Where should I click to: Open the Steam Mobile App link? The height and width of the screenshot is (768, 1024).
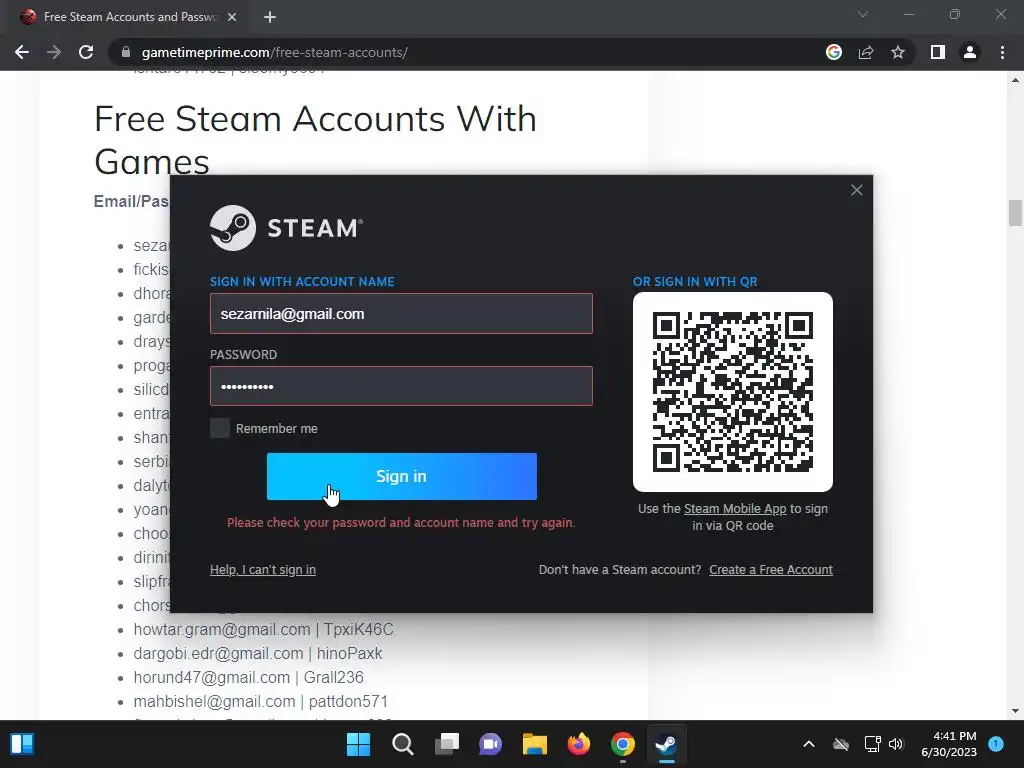pos(735,509)
